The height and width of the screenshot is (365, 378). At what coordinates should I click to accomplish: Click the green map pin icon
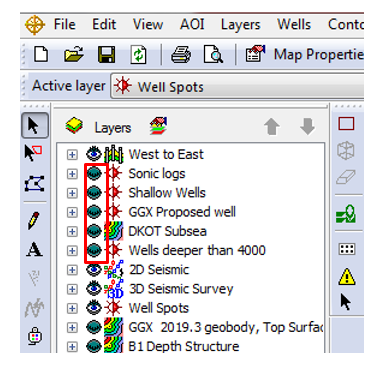tap(346, 214)
